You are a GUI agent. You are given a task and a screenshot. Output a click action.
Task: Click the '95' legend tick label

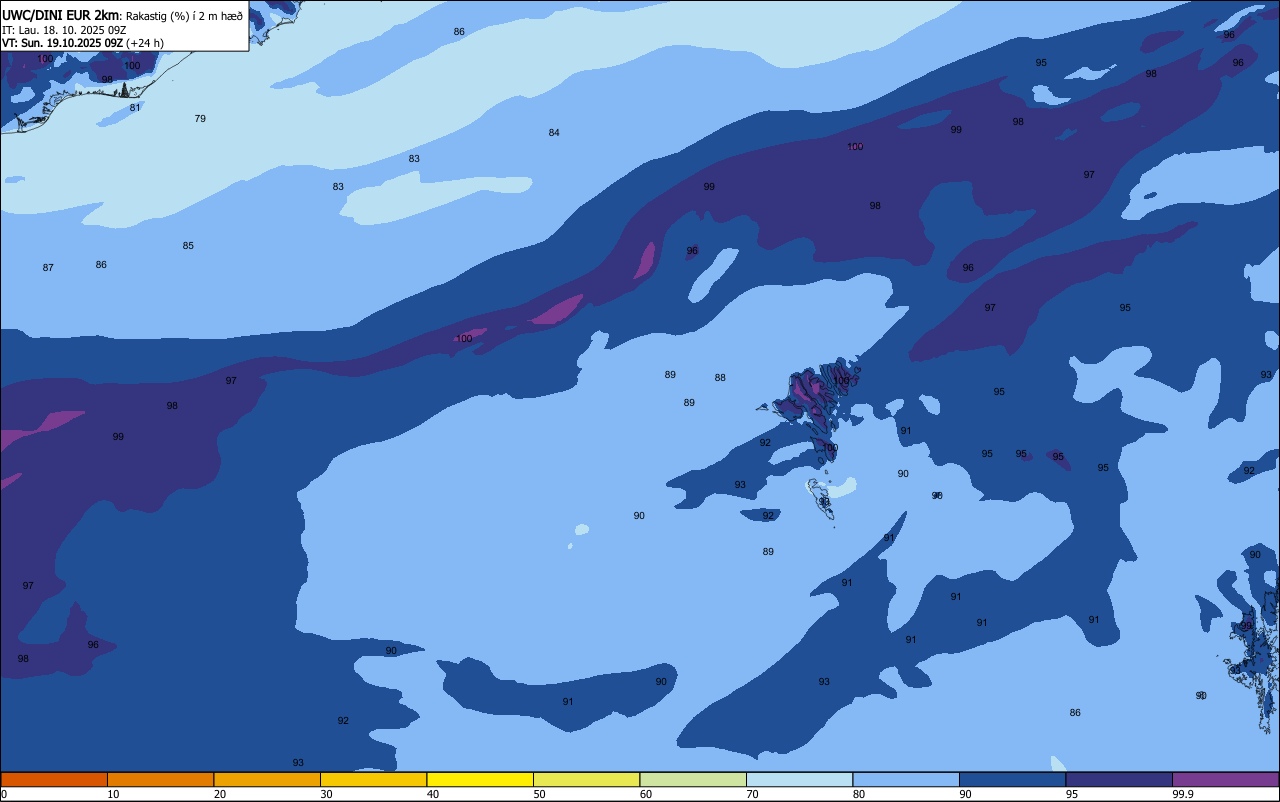coord(1073,794)
